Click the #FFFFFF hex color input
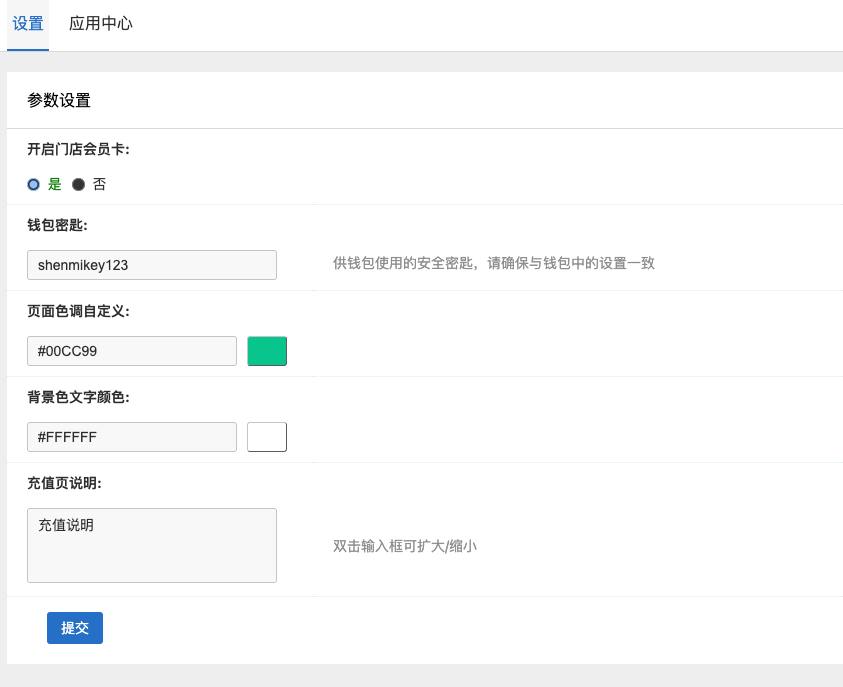This screenshot has height=687, width=843. [132, 437]
